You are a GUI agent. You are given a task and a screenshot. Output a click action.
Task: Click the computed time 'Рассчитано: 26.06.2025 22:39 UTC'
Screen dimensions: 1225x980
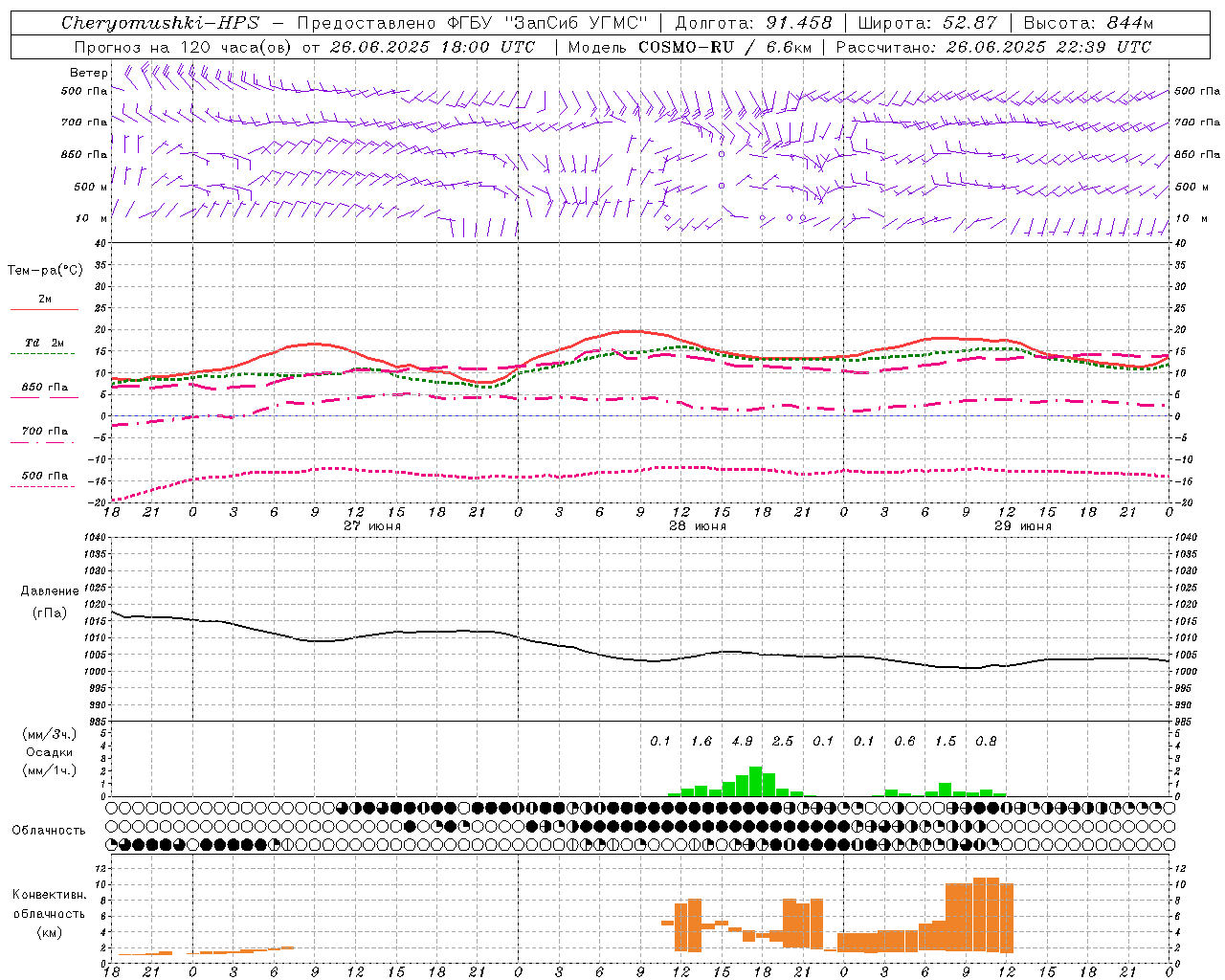993,47
